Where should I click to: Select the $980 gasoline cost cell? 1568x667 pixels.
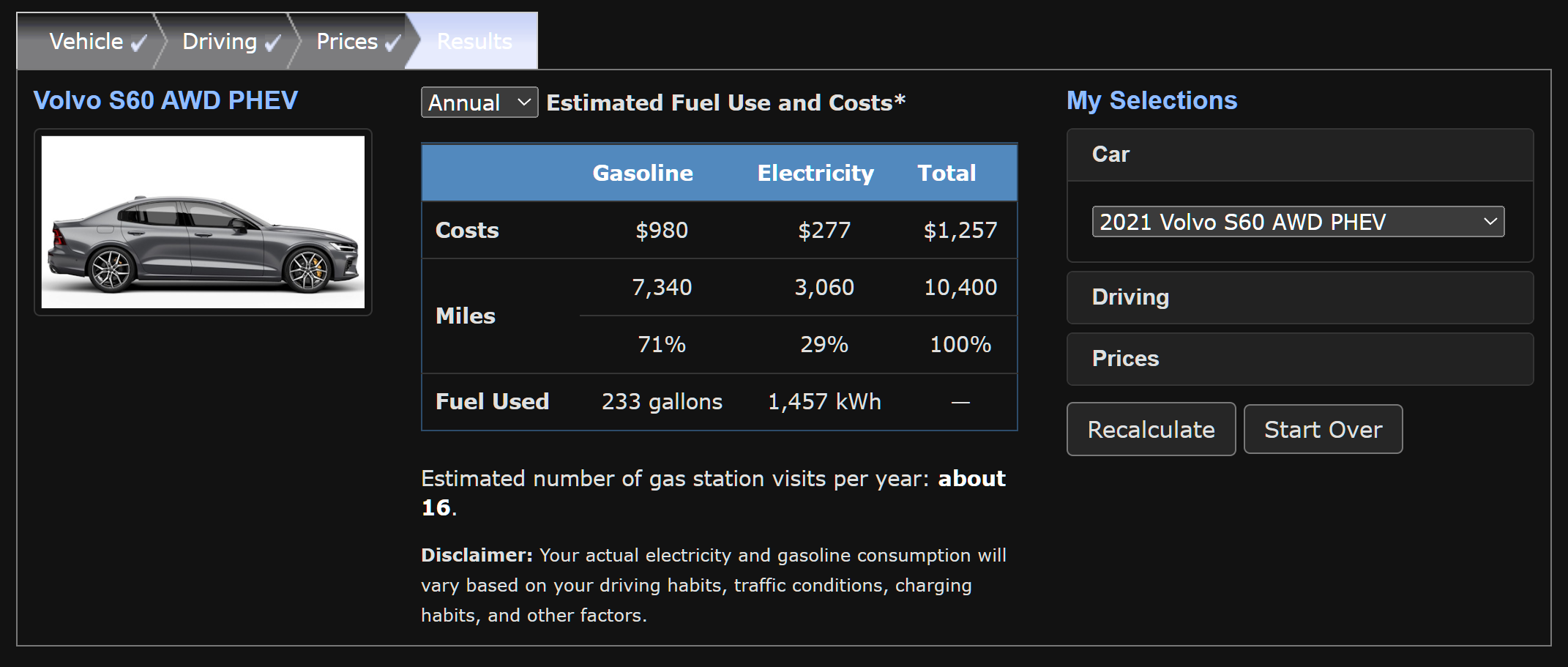point(662,231)
